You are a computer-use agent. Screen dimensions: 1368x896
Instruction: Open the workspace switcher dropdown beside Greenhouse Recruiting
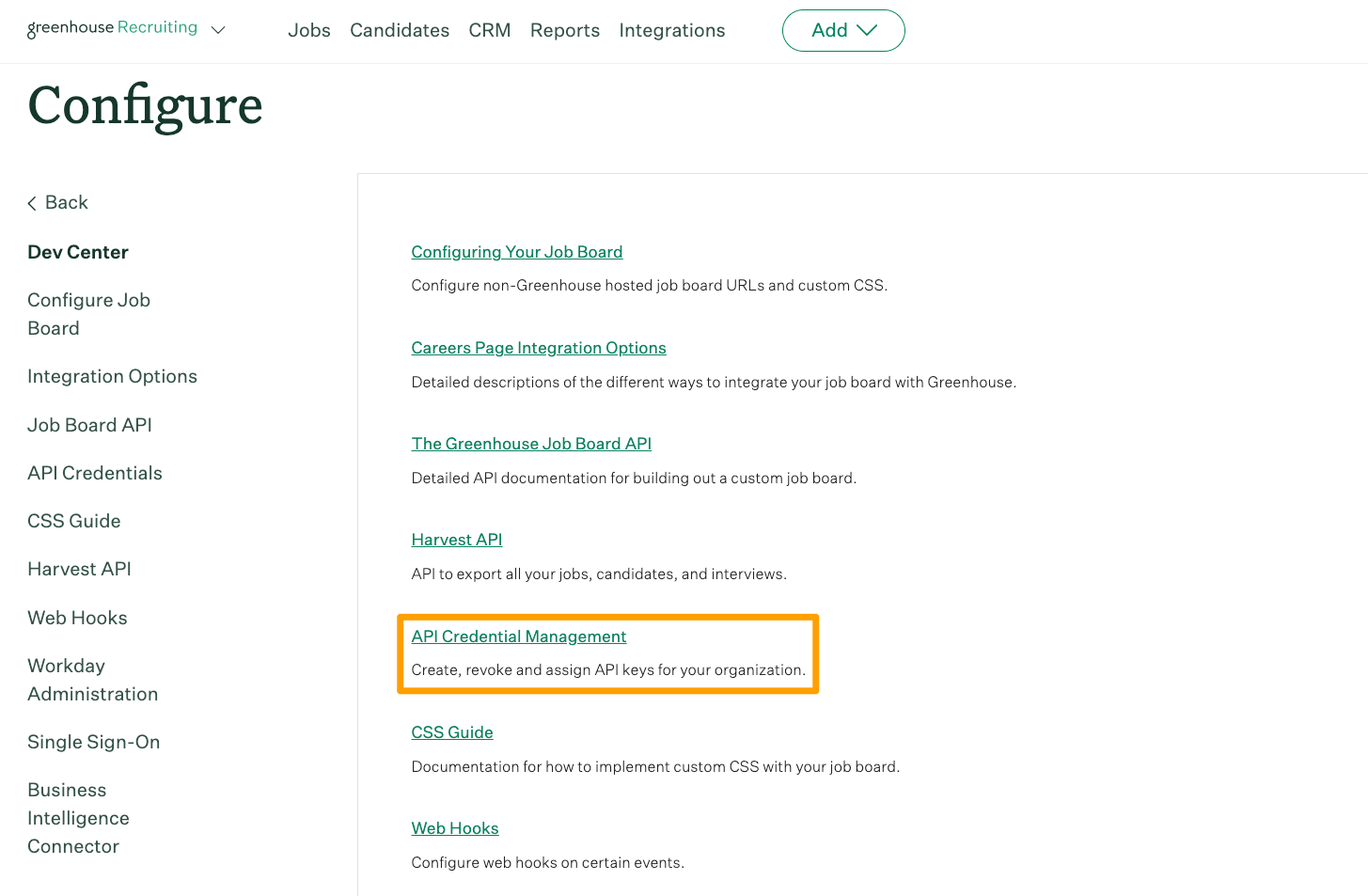[218, 29]
